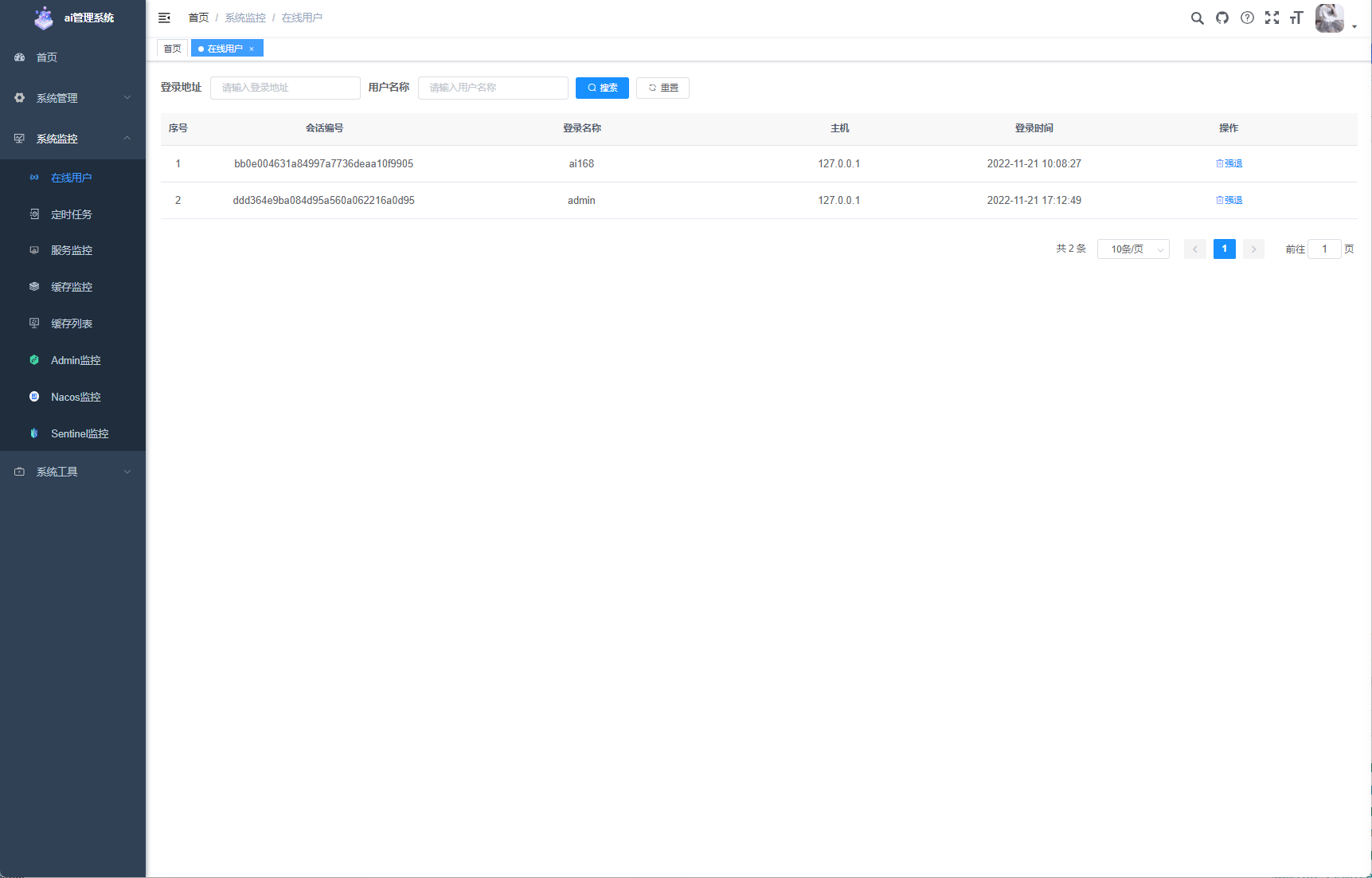Click the 会话编号 column header
This screenshot has height=878, width=1372.
coord(324,127)
